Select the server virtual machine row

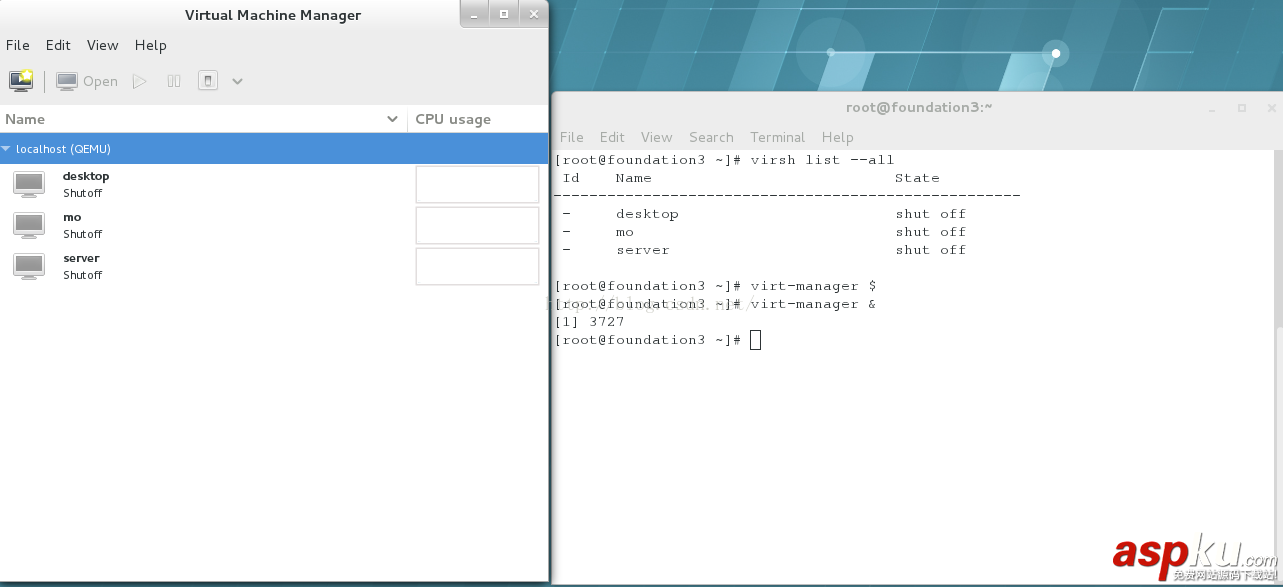pos(274,266)
